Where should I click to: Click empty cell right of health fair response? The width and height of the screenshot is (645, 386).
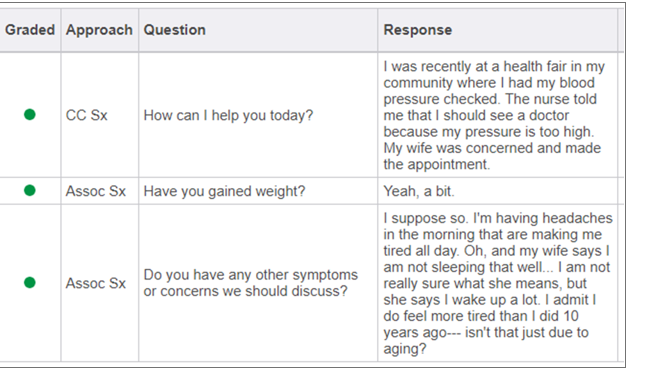tap(621, 115)
